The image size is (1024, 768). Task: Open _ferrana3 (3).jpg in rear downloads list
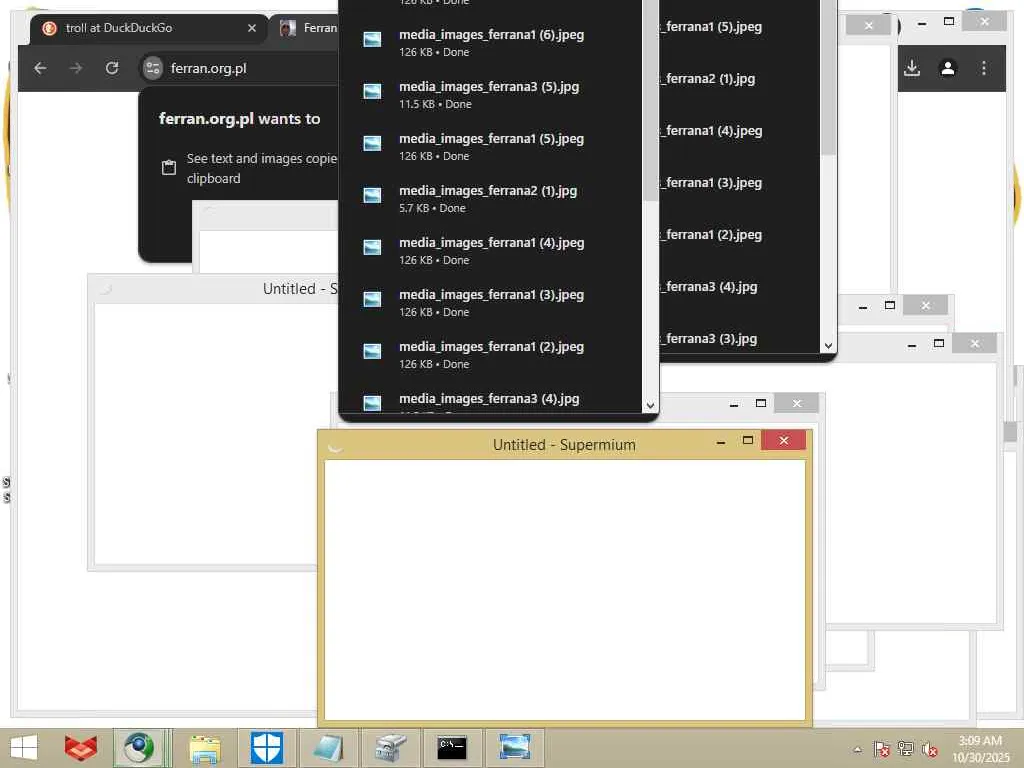[x=709, y=339]
